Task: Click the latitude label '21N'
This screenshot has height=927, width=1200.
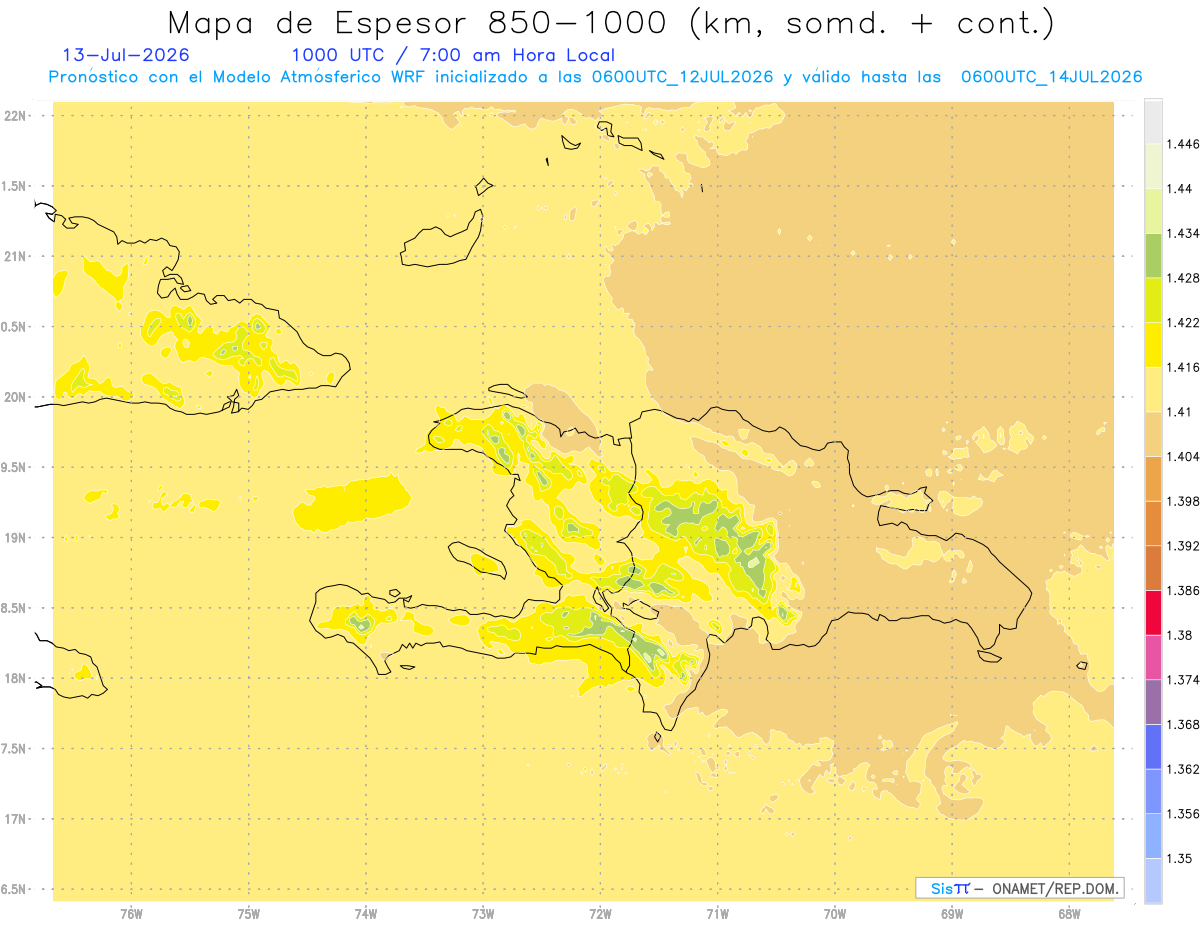Action: point(17,256)
